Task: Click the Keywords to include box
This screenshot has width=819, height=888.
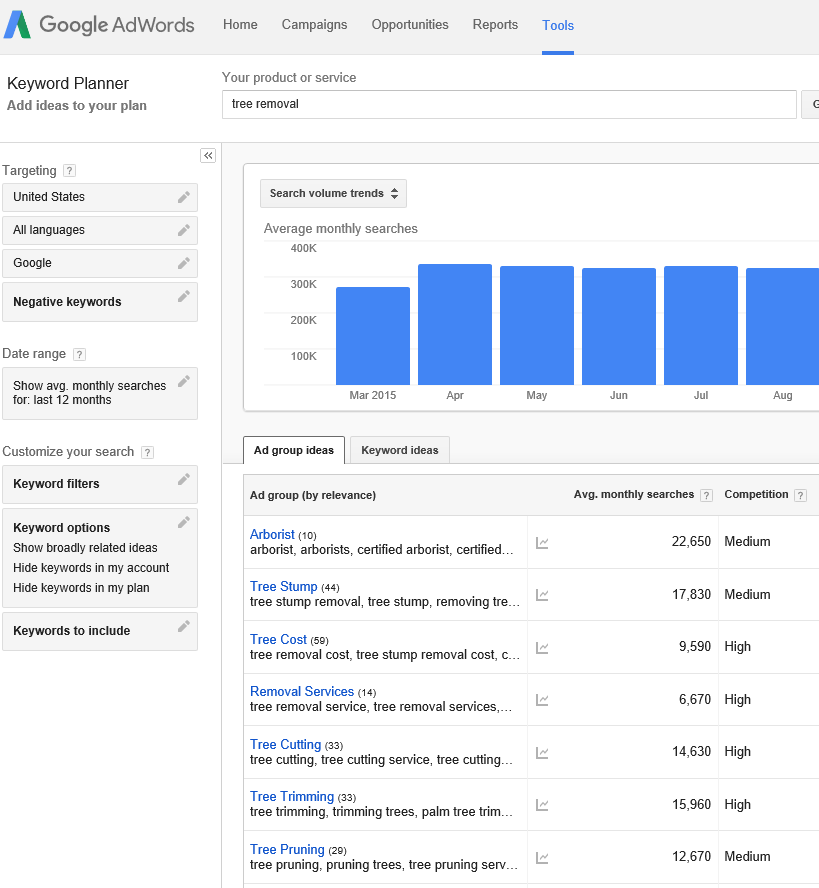Action: point(100,631)
